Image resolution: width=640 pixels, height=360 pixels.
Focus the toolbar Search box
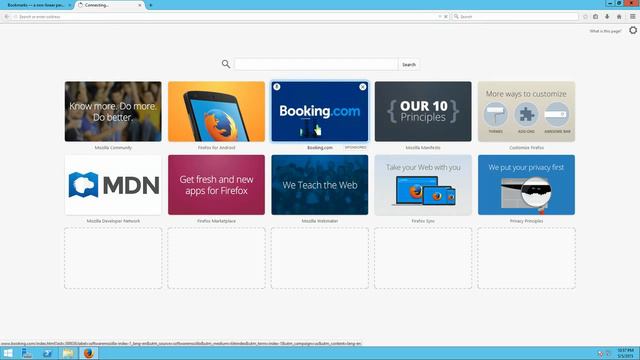(515, 17)
